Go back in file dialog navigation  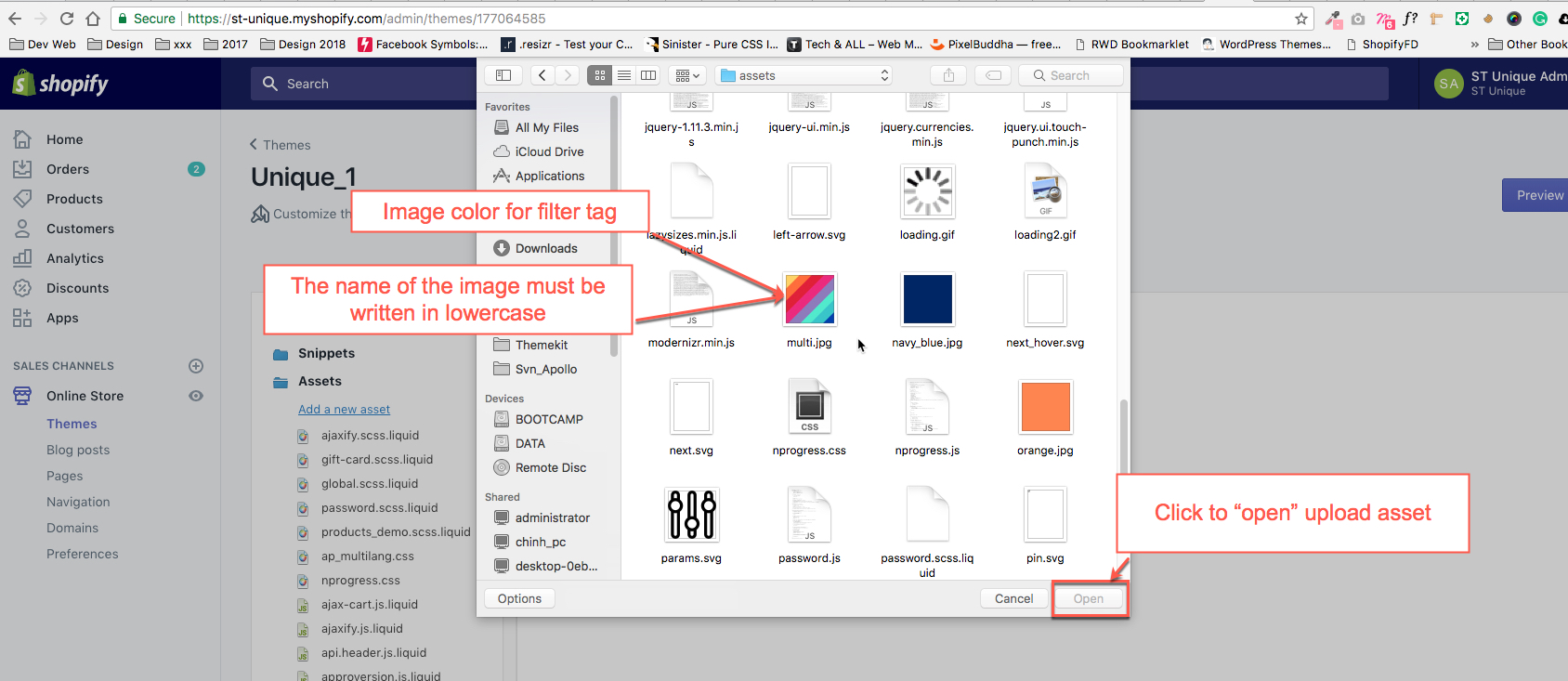[x=542, y=75]
